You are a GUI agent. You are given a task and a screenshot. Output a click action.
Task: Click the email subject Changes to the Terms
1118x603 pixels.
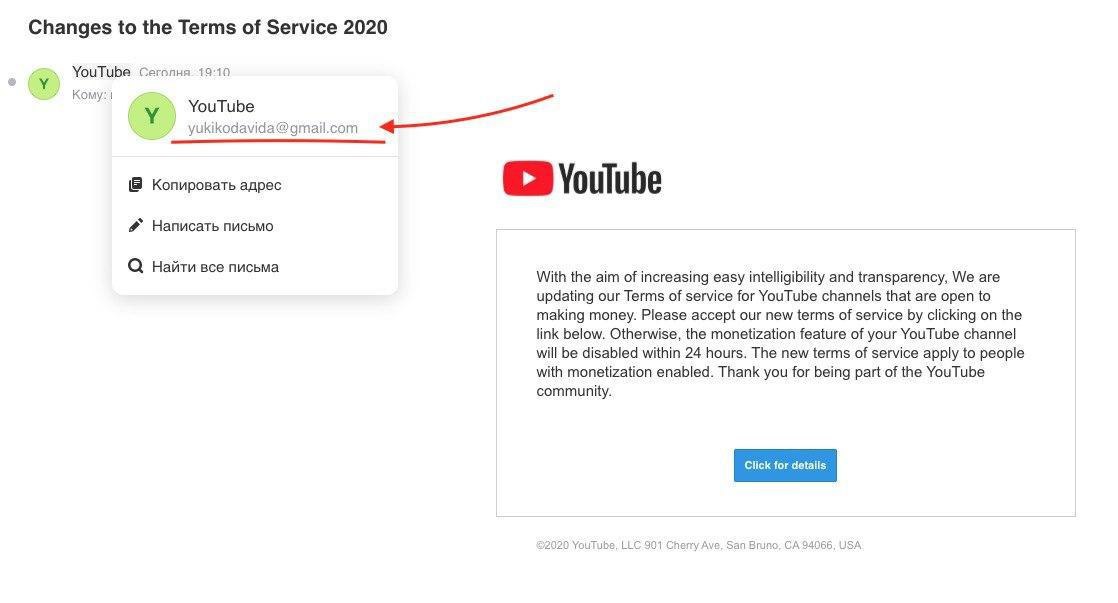tap(207, 27)
